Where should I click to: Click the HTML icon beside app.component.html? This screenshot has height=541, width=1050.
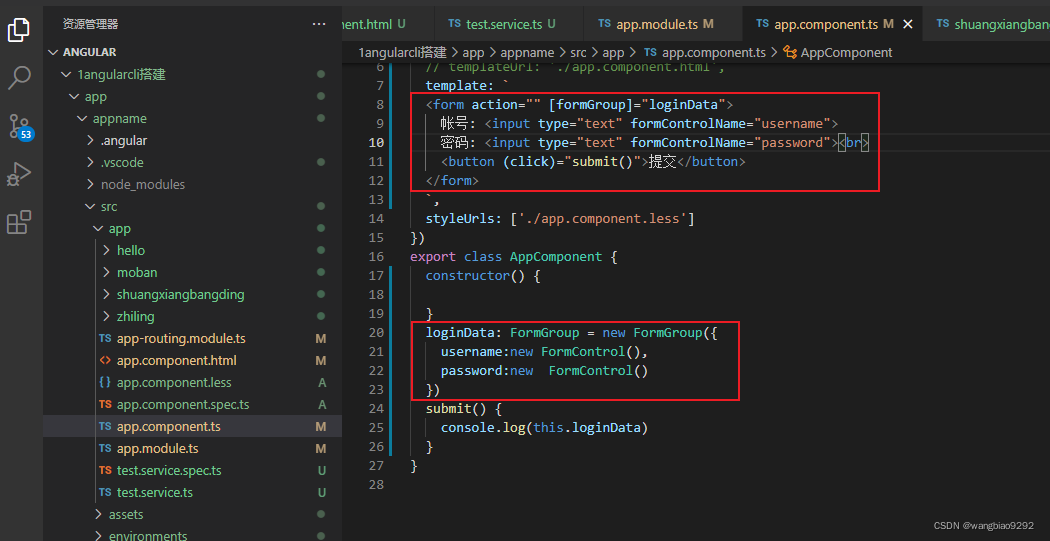pos(105,360)
